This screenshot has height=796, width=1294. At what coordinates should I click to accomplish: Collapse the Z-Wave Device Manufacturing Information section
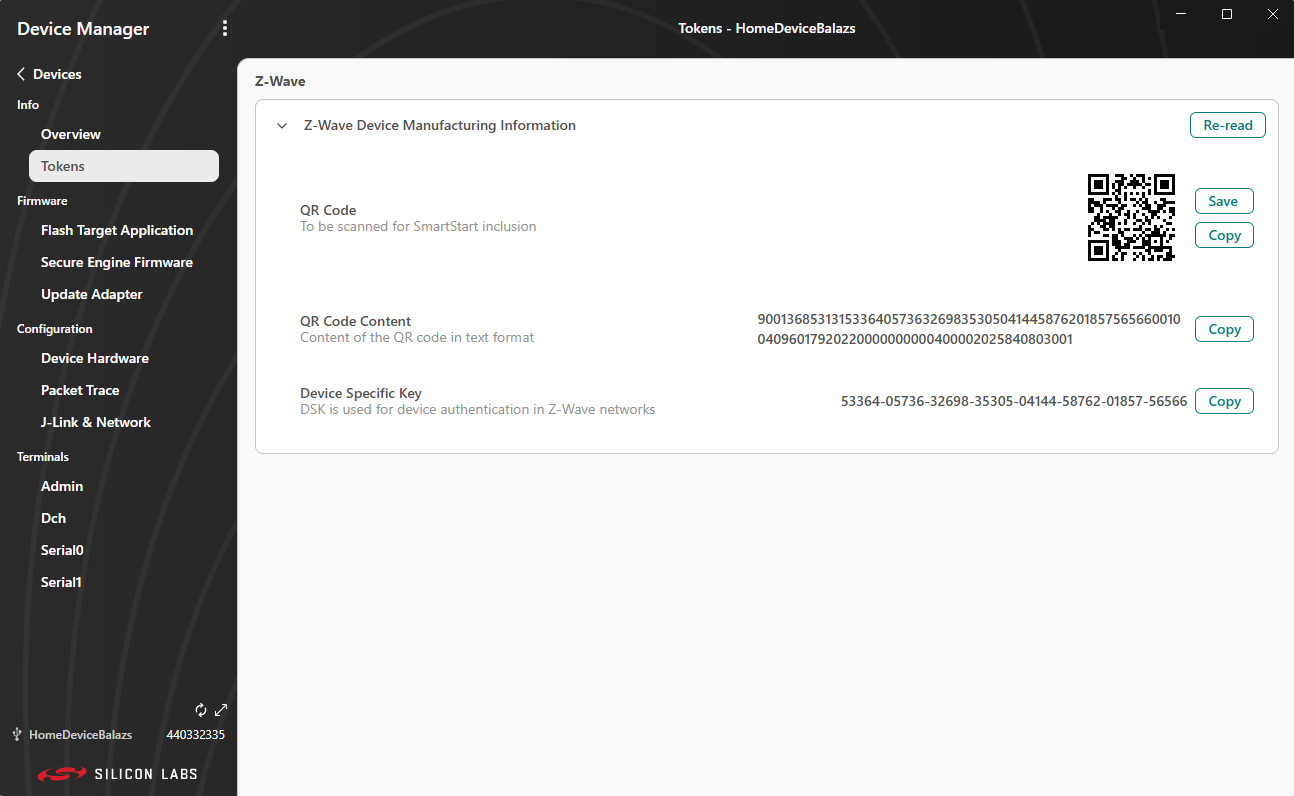(281, 125)
